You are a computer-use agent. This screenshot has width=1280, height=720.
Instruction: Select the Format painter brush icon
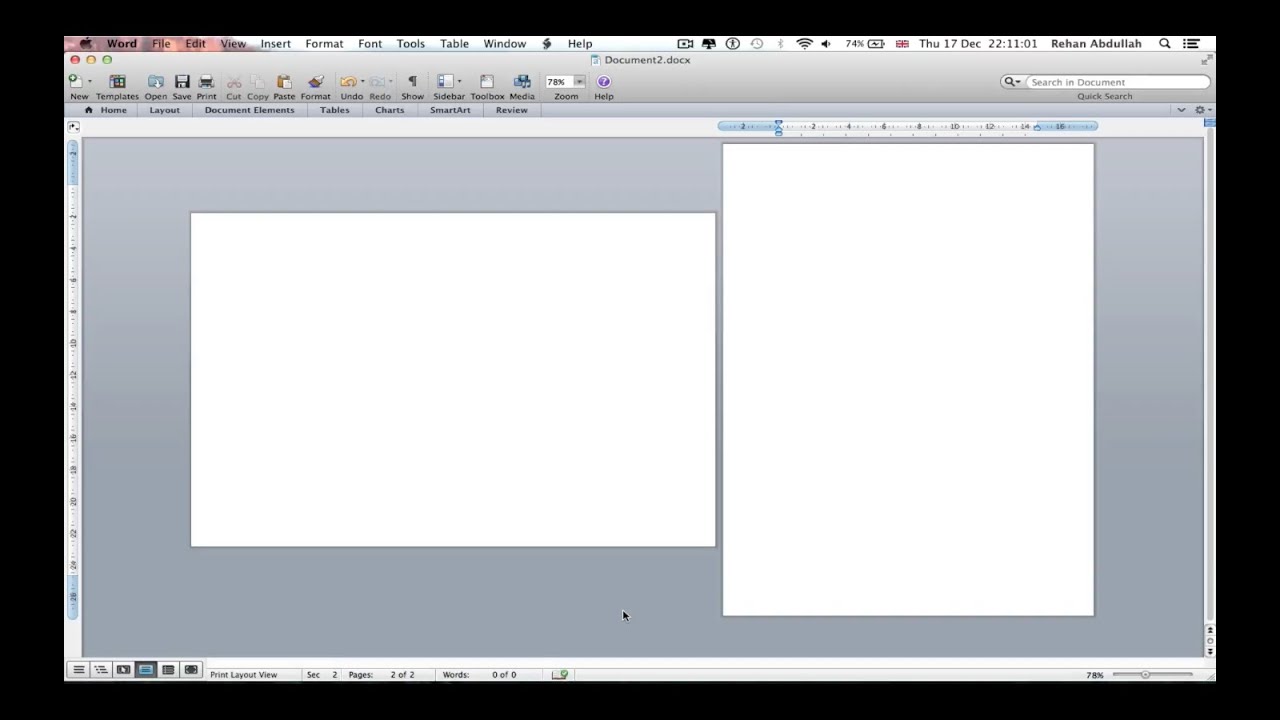315,81
